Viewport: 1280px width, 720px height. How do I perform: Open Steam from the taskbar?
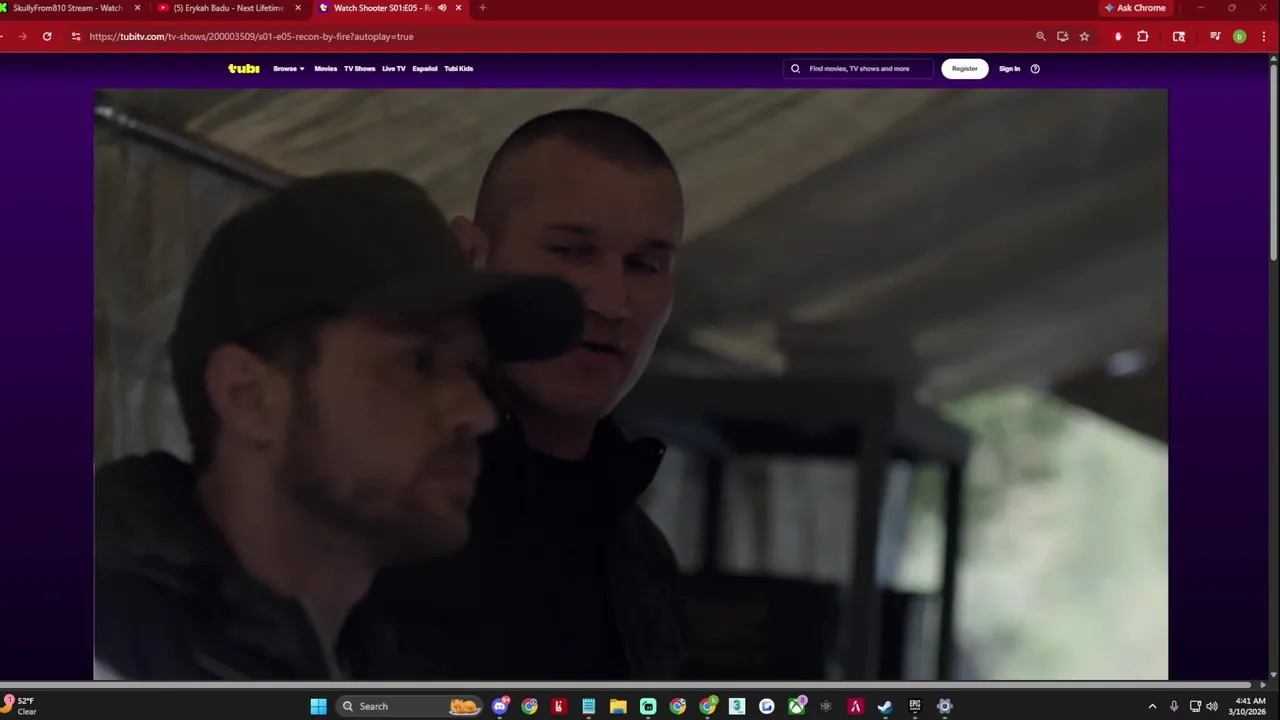(885, 706)
